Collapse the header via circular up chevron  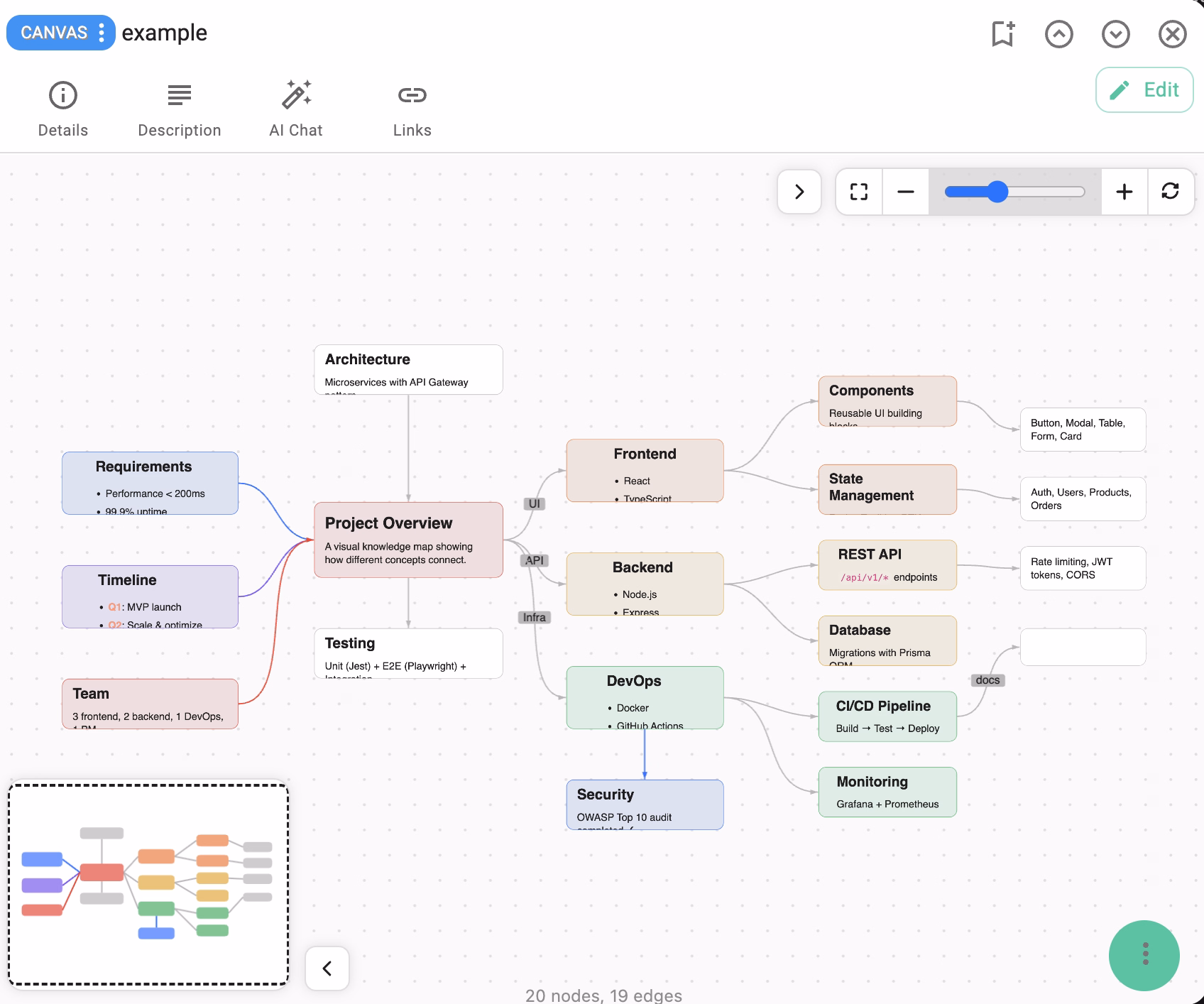tap(1058, 33)
